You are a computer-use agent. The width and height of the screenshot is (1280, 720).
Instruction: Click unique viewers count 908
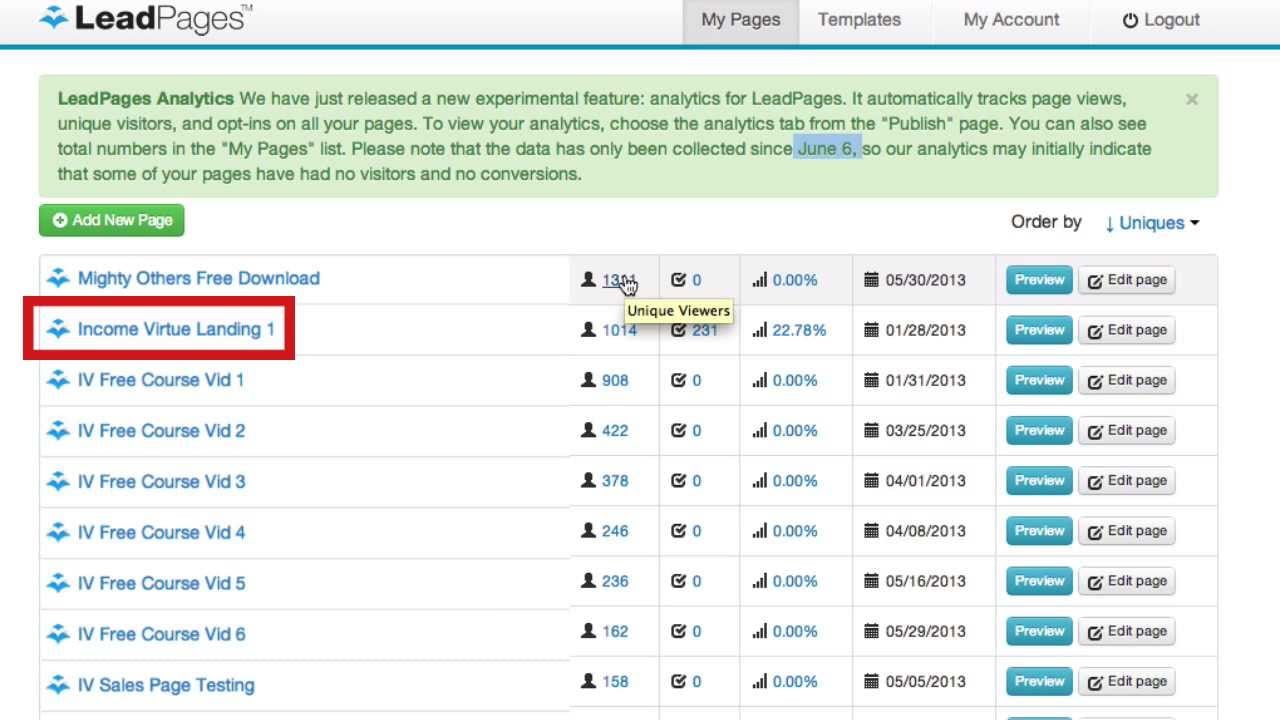pyautogui.click(x=615, y=380)
